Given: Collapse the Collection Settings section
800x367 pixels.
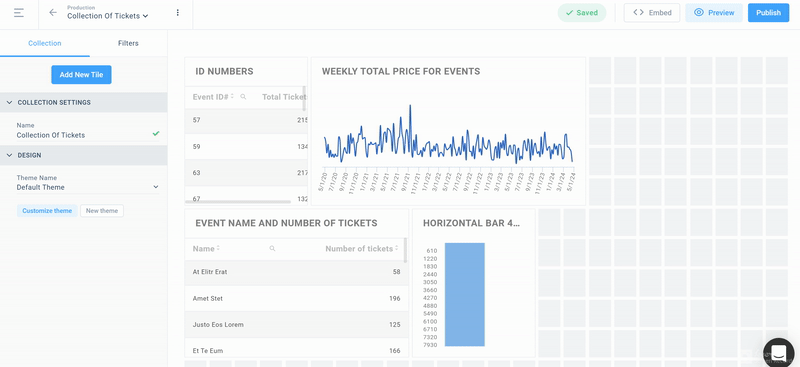Looking at the screenshot, I should [x=83, y=103].
